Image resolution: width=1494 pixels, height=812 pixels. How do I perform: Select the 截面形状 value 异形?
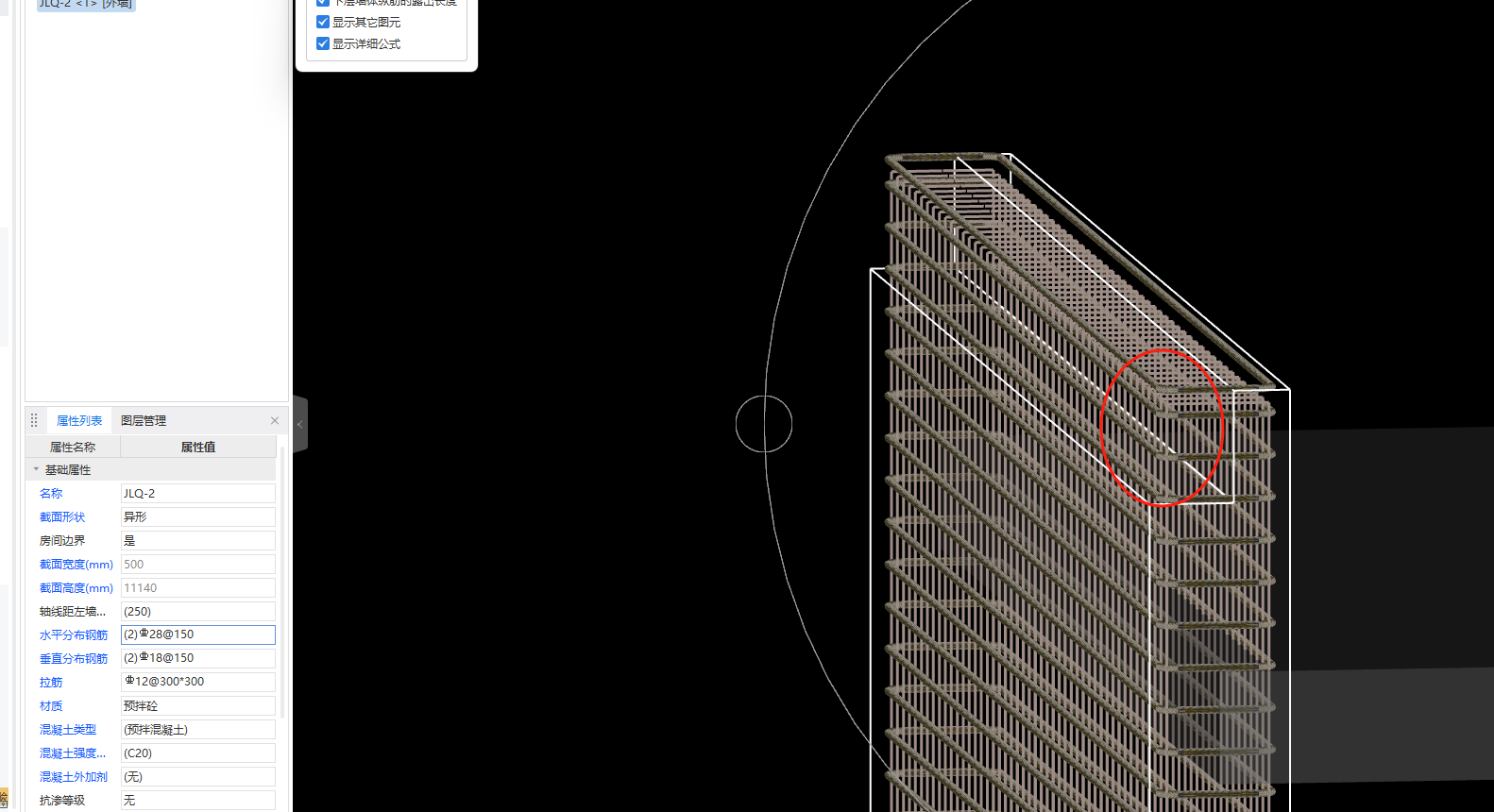[x=198, y=516]
